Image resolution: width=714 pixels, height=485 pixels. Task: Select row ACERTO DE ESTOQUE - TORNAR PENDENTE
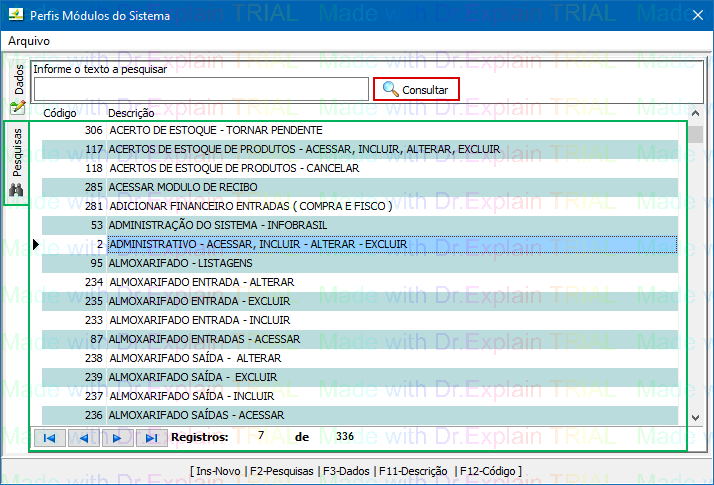[x=215, y=130]
